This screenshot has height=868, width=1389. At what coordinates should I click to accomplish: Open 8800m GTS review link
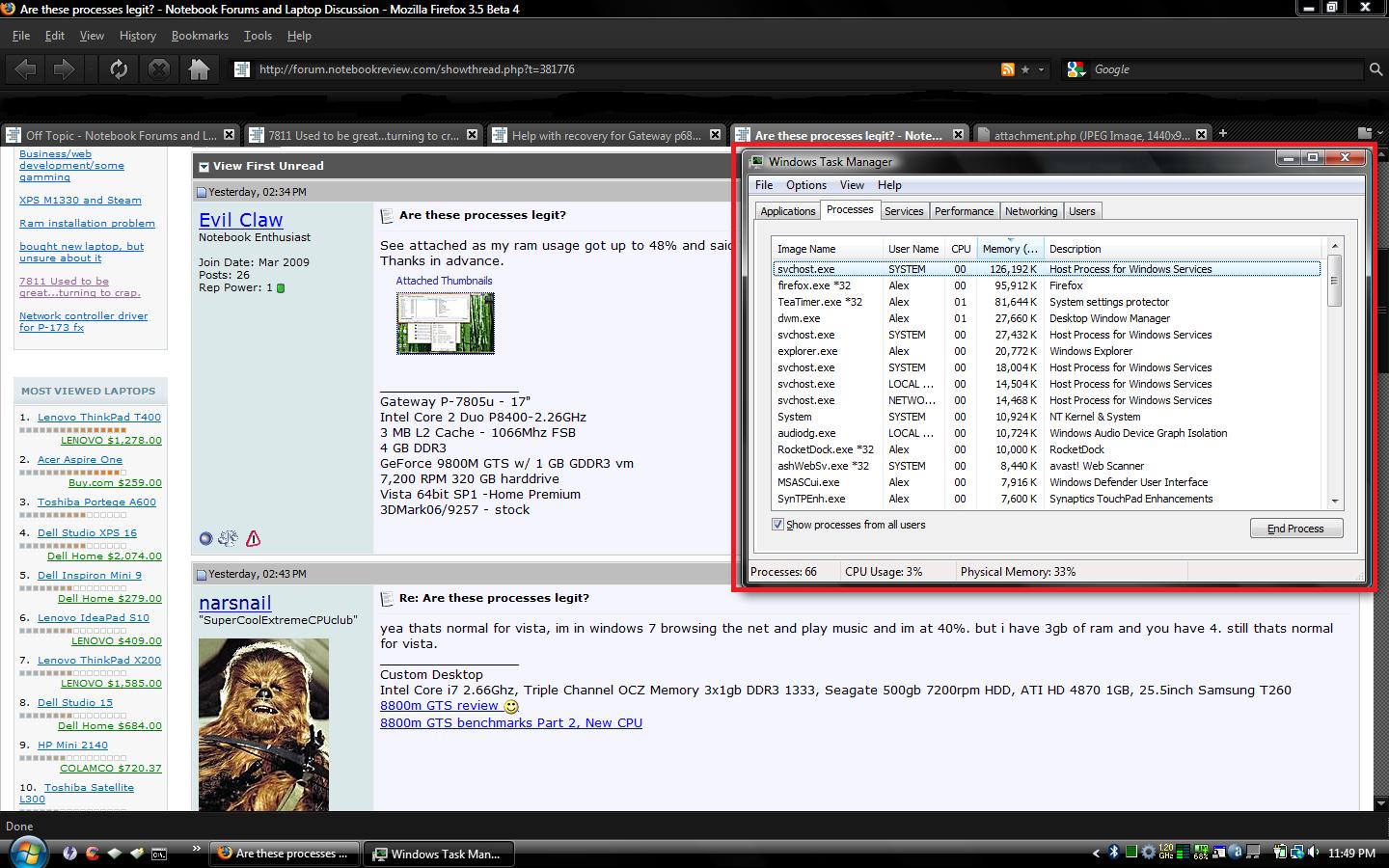pos(439,706)
